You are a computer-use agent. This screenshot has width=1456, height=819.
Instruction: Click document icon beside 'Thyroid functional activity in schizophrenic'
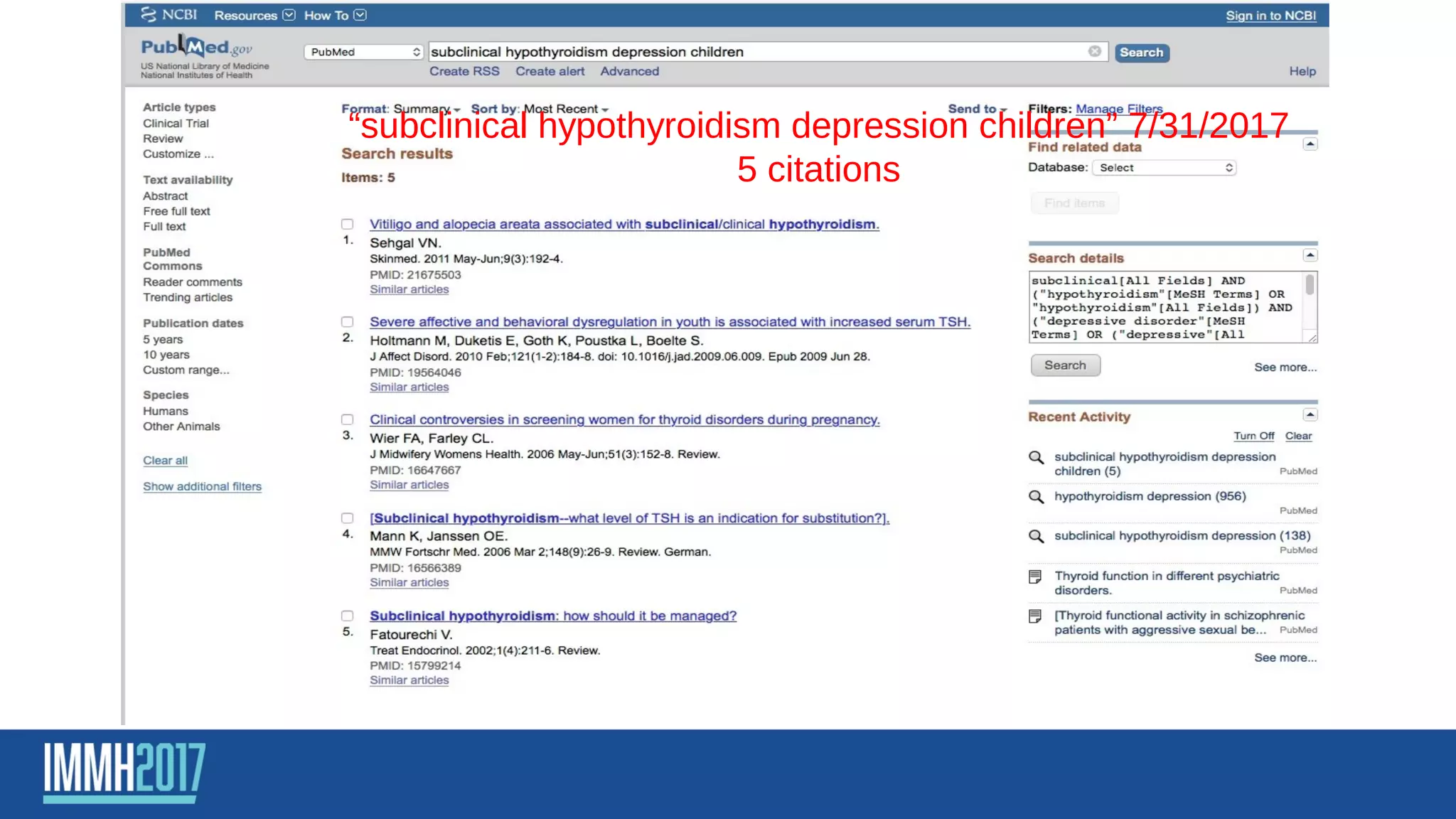[1035, 616]
